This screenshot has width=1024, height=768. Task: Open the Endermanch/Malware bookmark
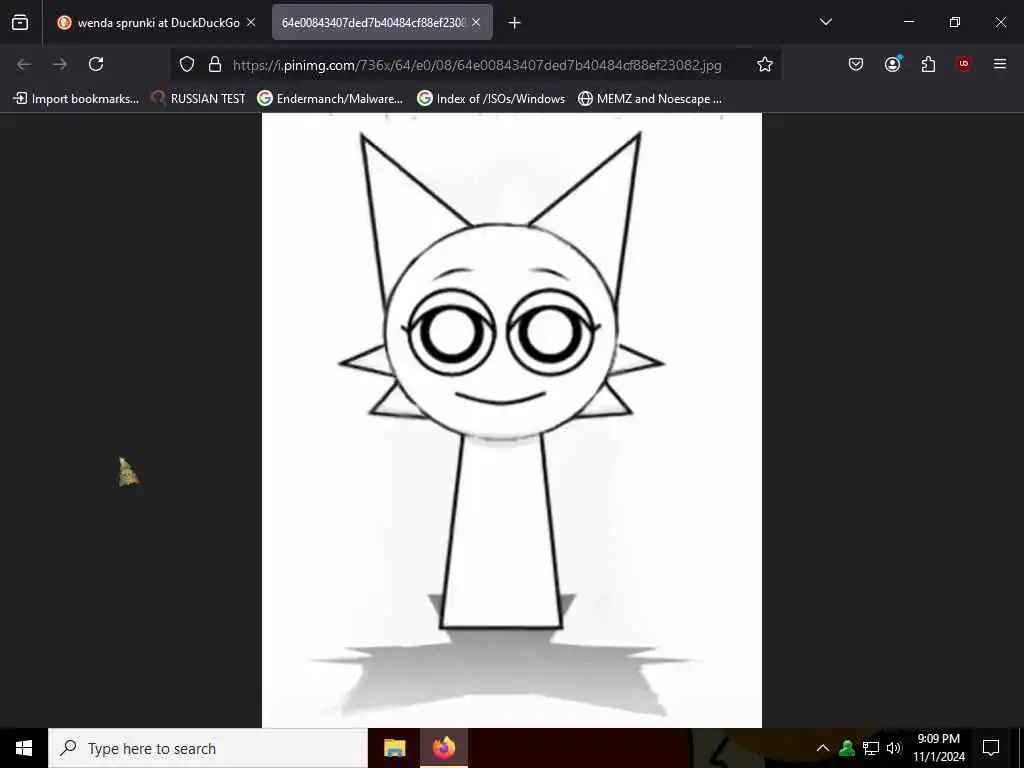(330, 99)
